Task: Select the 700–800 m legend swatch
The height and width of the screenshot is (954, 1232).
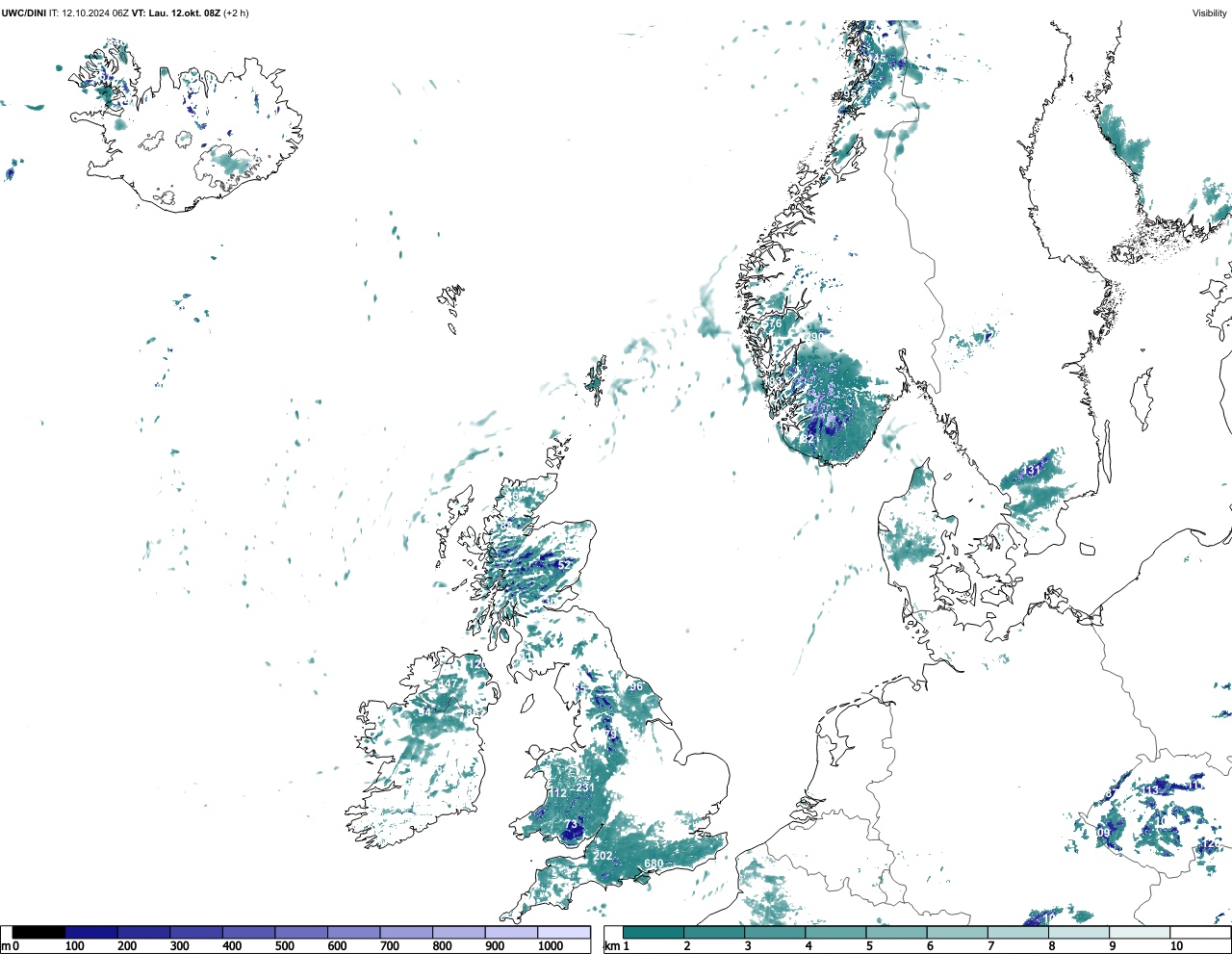Action: tap(406, 932)
